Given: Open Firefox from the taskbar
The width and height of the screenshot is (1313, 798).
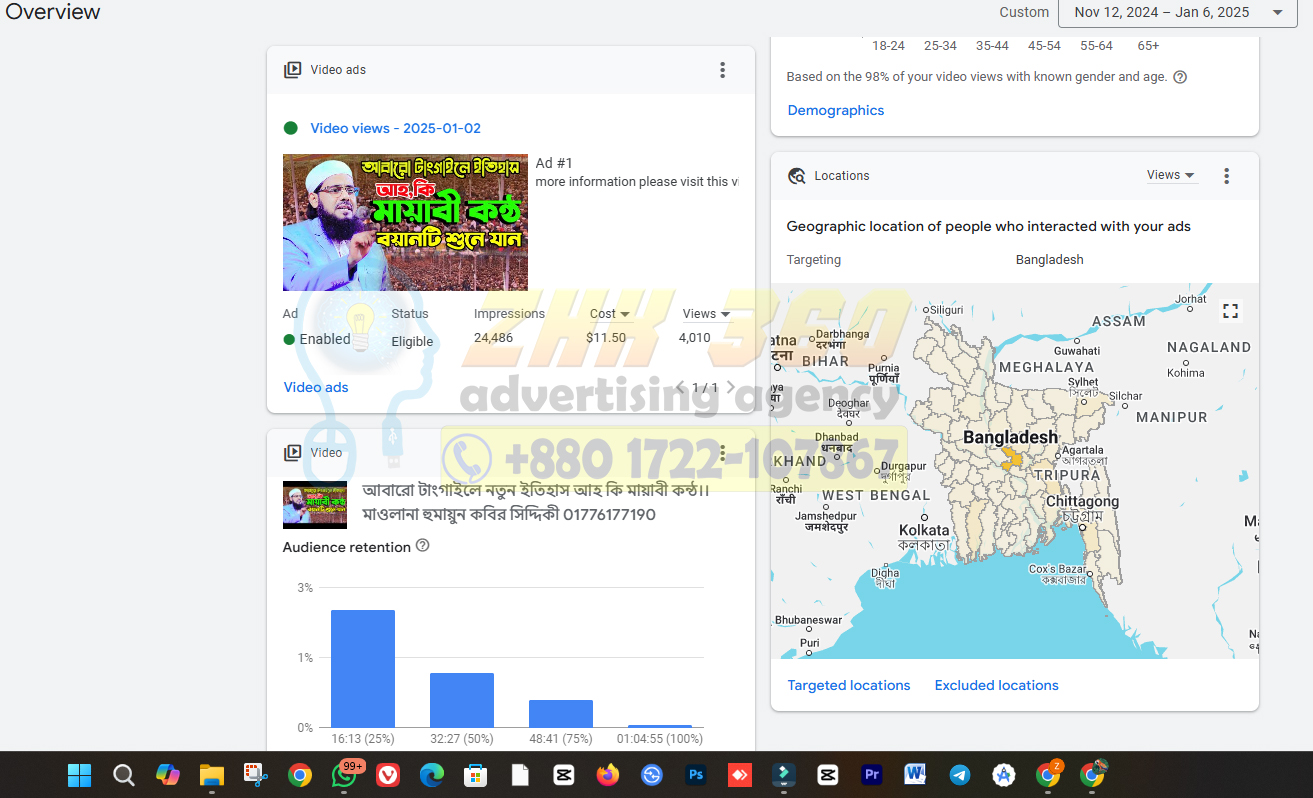Looking at the screenshot, I should coord(607,775).
